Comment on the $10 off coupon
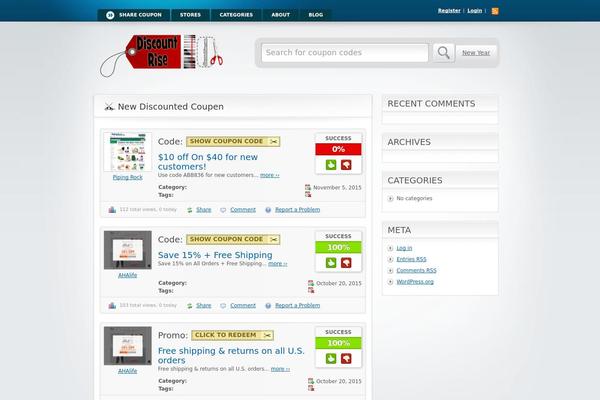The height and width of the screenshot is (400, 600). pos(243,209)
